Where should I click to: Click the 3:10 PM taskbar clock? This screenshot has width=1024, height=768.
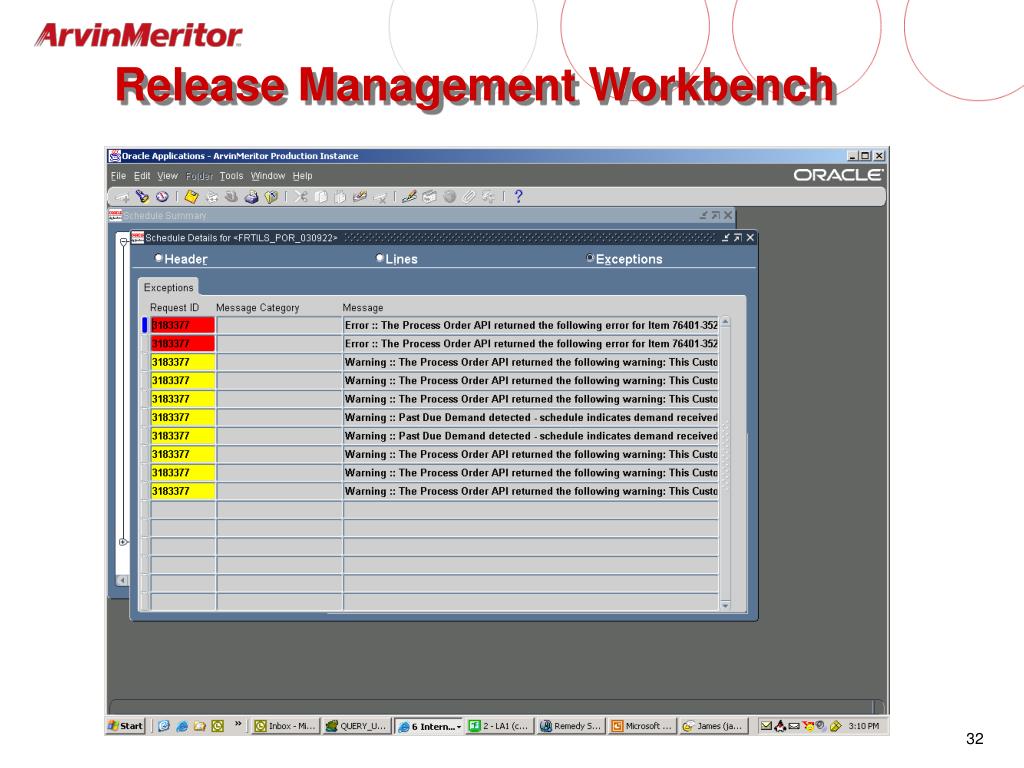[x=863, y=726]
